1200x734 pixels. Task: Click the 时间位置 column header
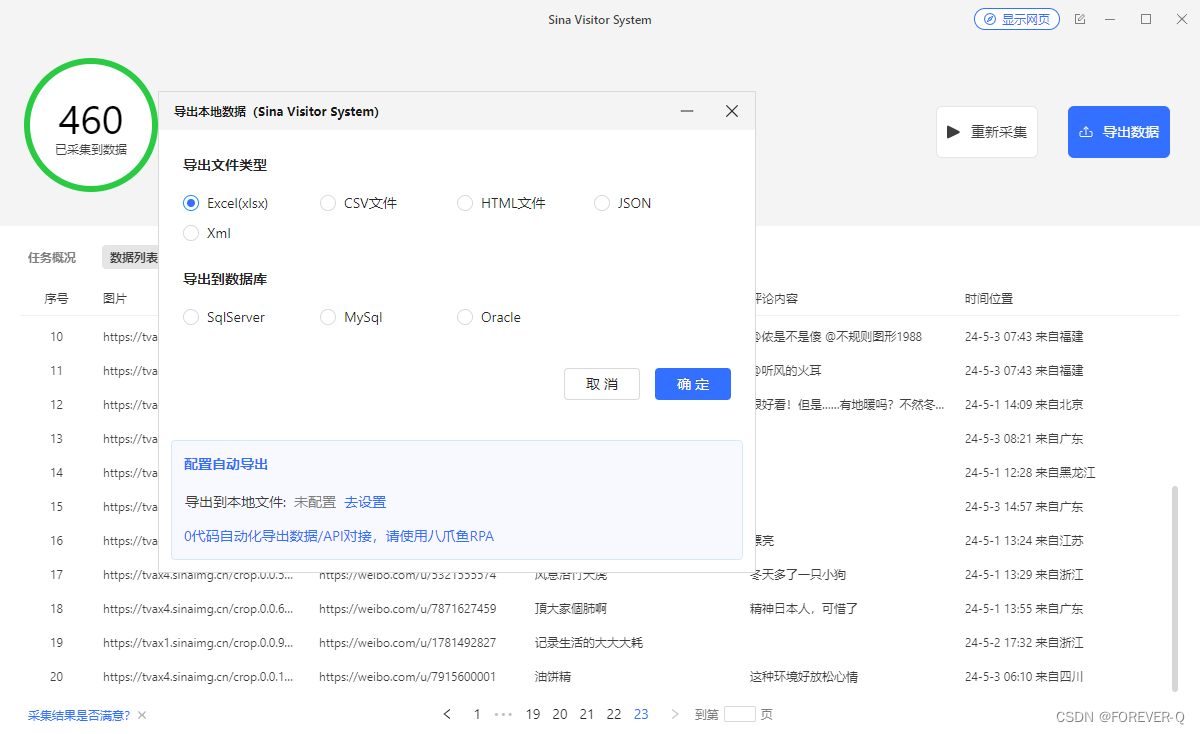click(x=989, y=299)
